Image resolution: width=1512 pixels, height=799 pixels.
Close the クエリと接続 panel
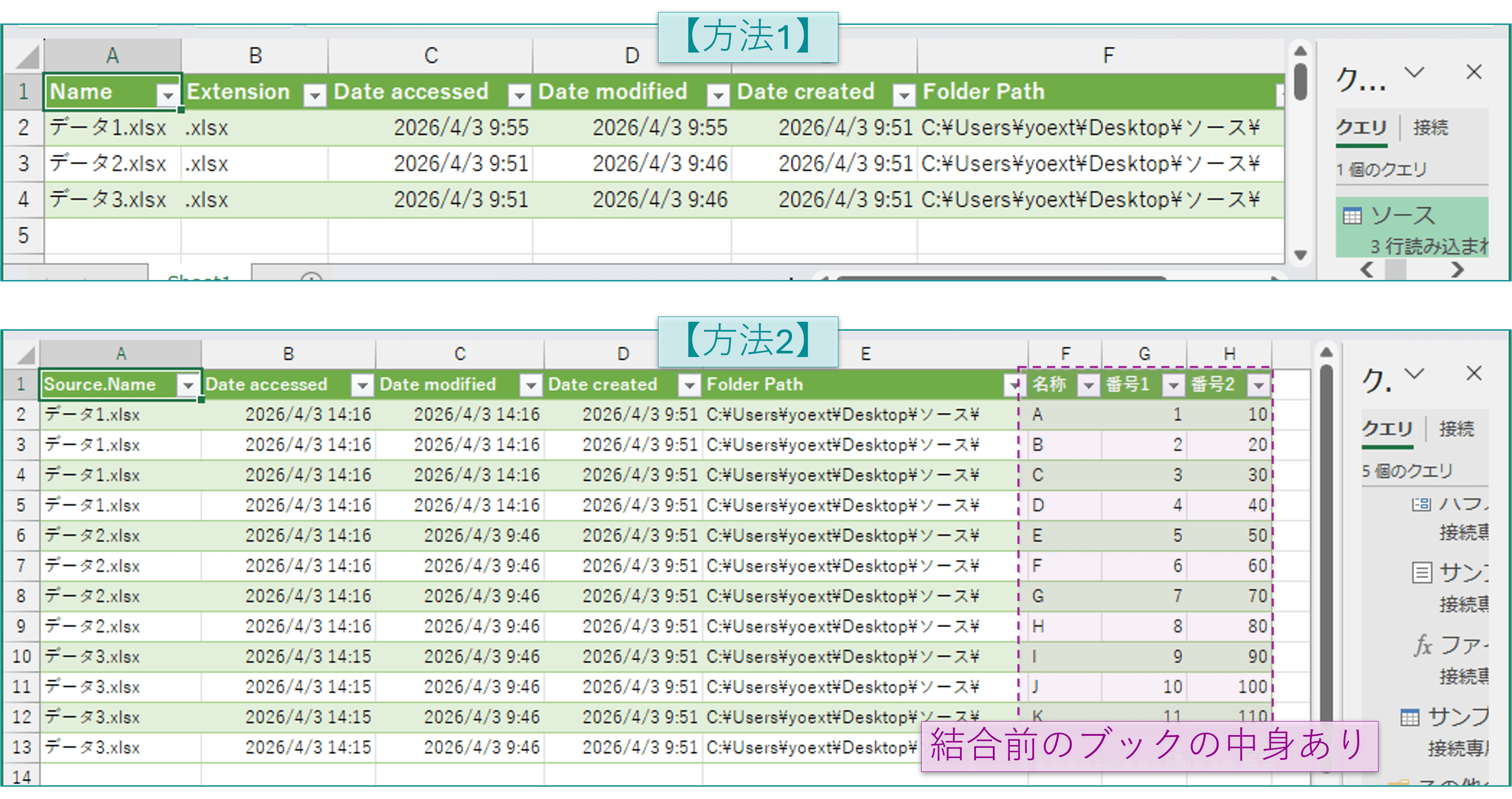1475,73
